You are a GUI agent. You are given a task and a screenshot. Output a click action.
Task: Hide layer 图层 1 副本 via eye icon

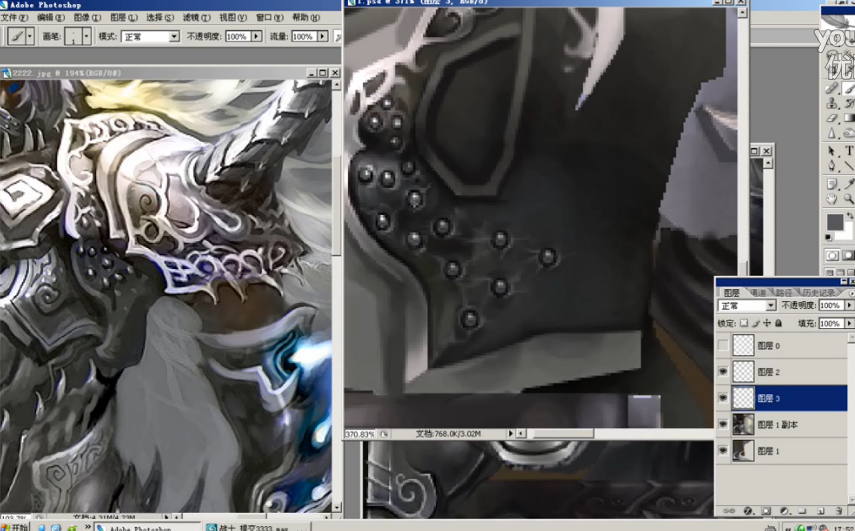click(x=723, y=424)
